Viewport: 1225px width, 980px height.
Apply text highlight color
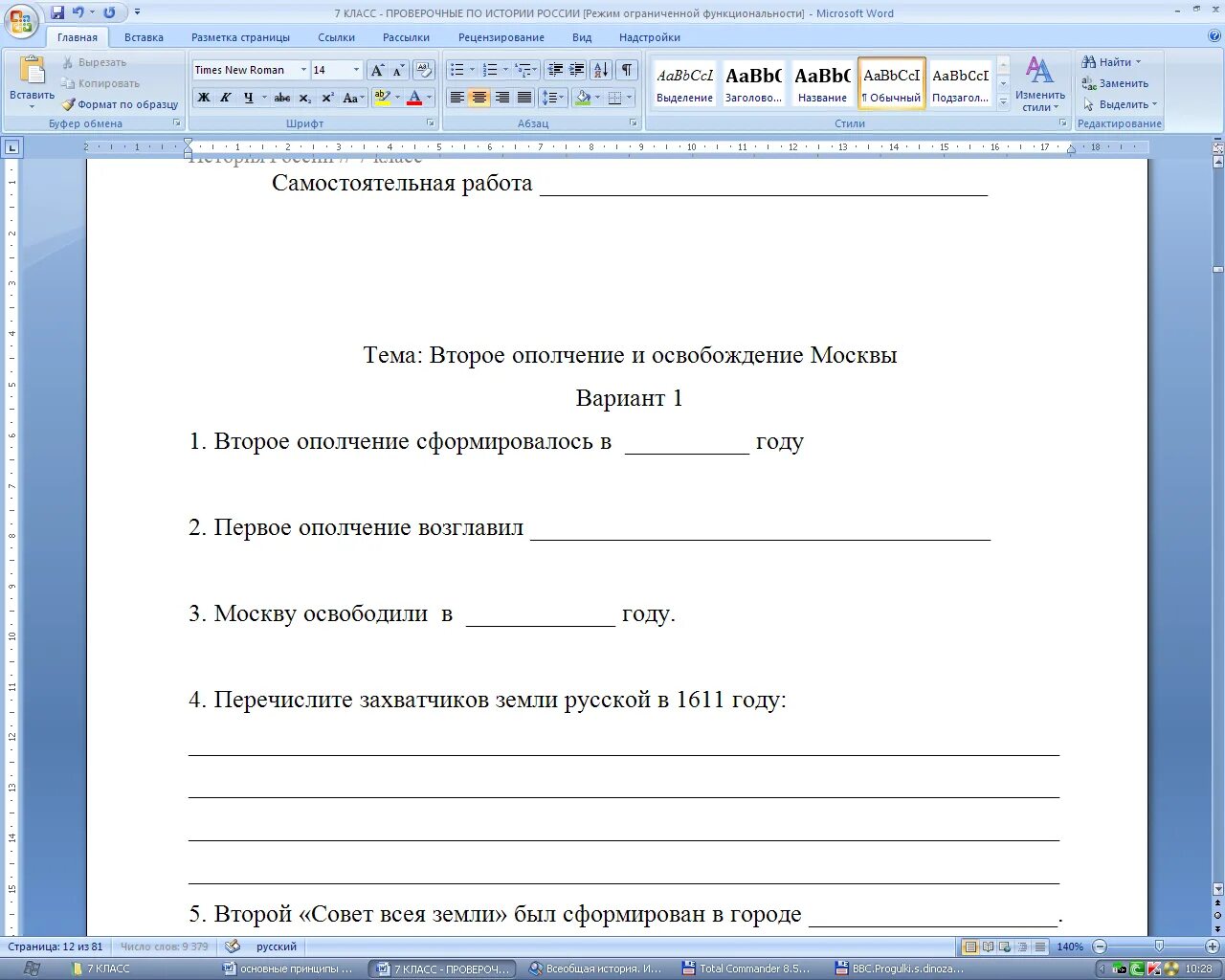coord(382,98)
